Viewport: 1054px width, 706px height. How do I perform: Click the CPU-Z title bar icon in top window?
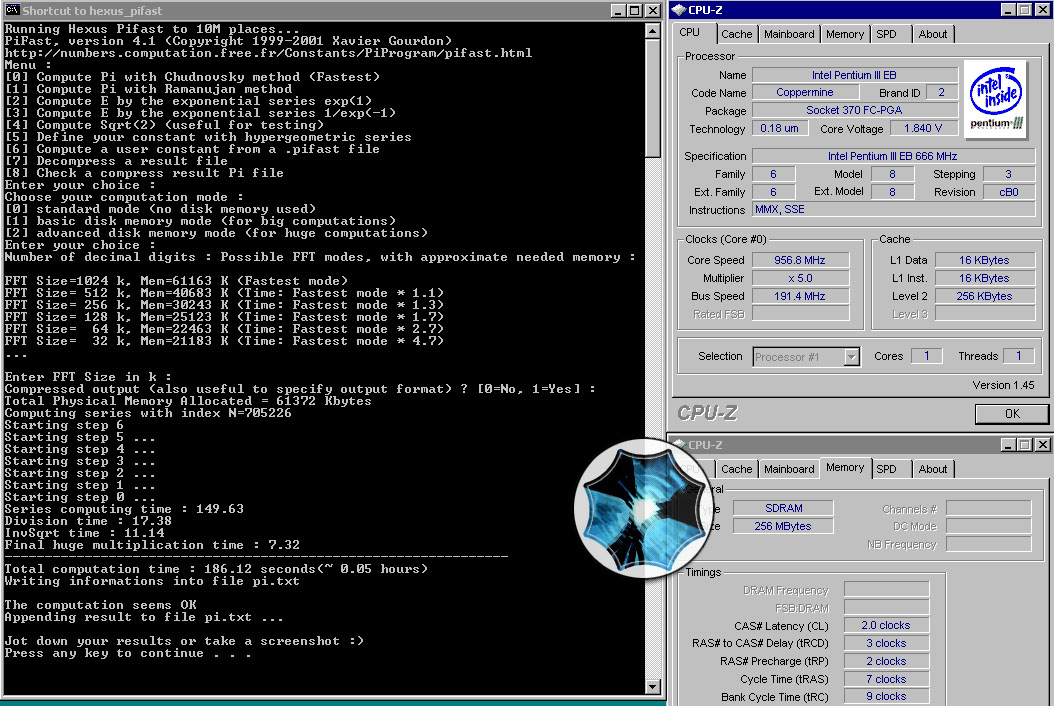click(678, 10)
